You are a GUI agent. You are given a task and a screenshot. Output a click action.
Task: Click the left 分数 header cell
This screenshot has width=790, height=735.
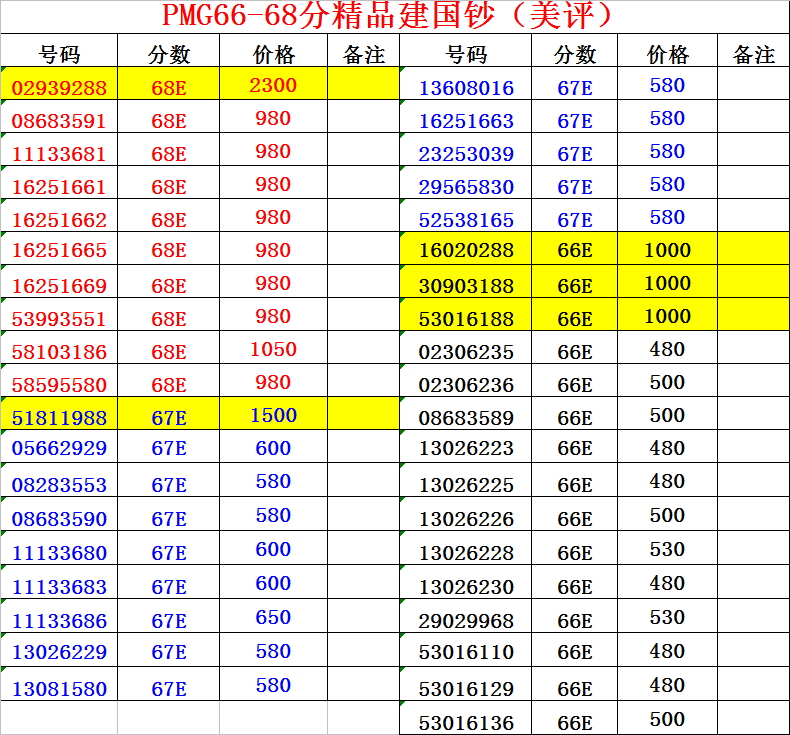click(169, 55)
